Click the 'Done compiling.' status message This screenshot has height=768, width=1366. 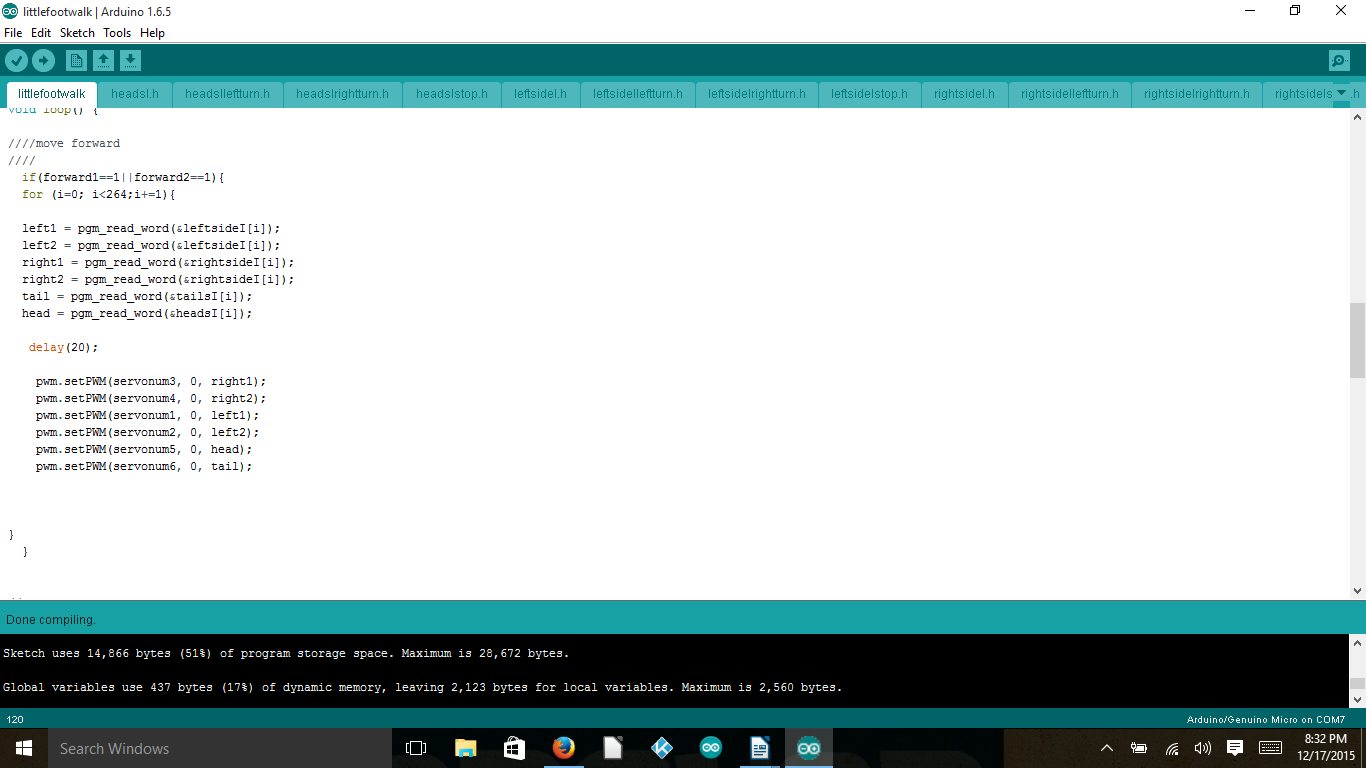coord(51,620)
